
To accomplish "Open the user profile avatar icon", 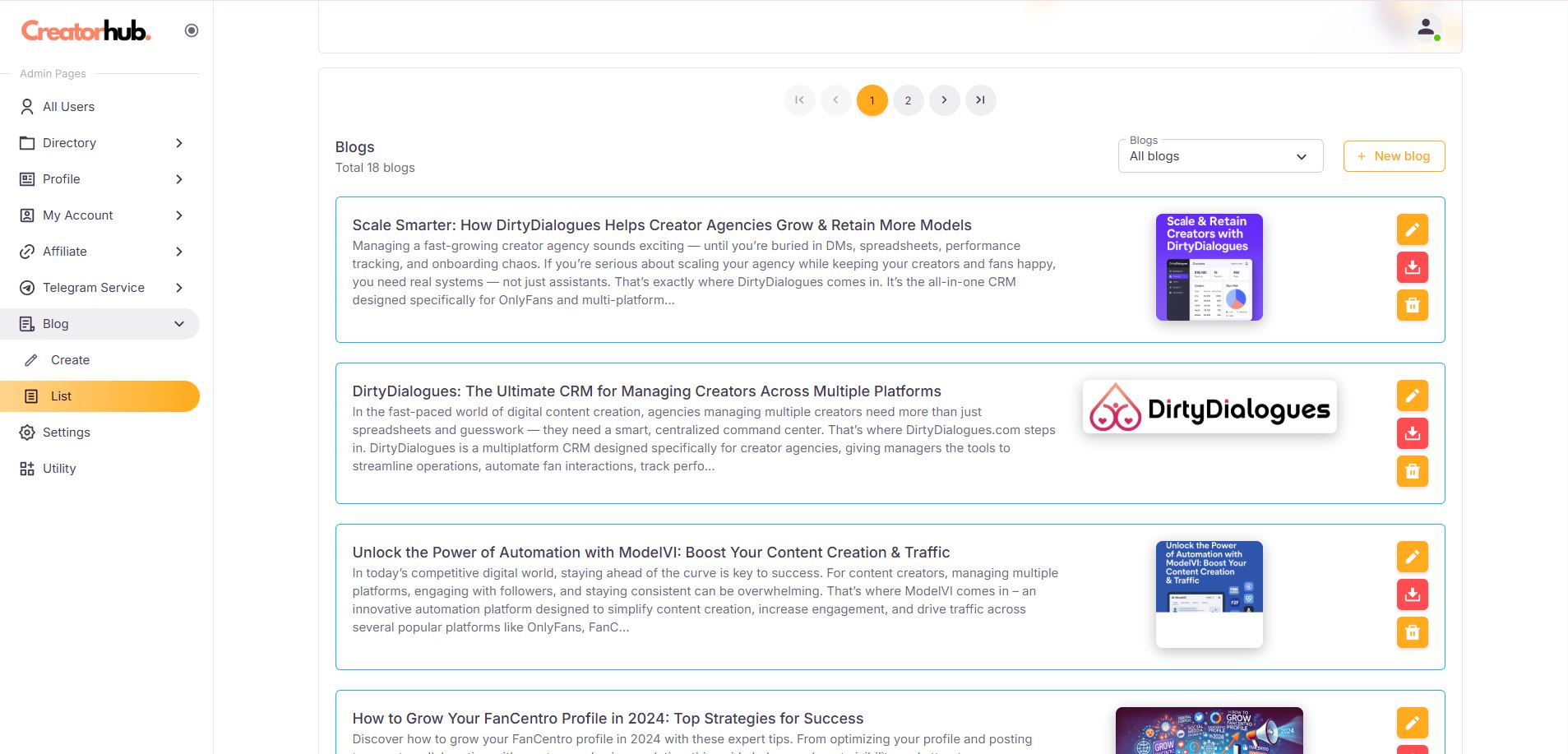I will coord(1427,28).
